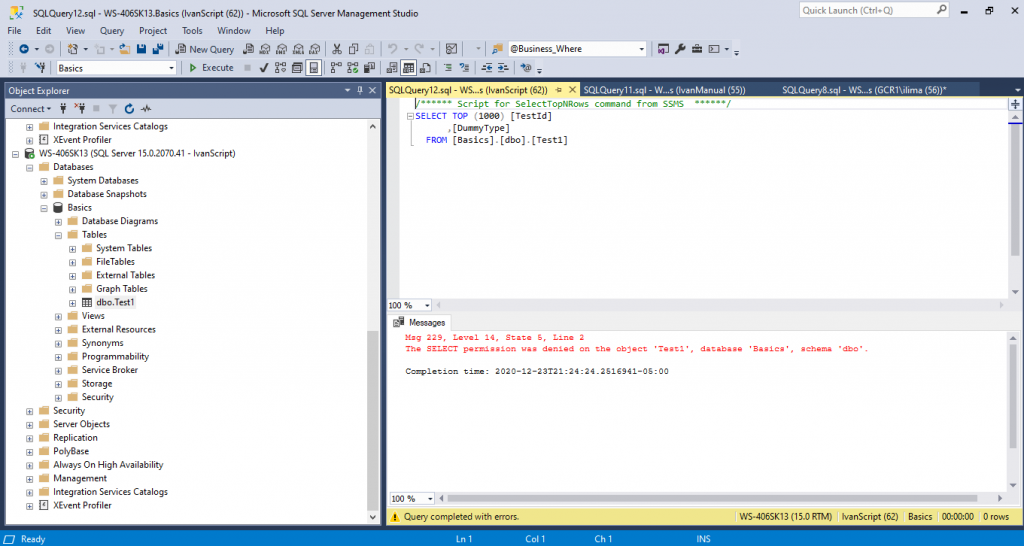Click the Increase Indent icon
1024x546 pixels.
[503, 67]
